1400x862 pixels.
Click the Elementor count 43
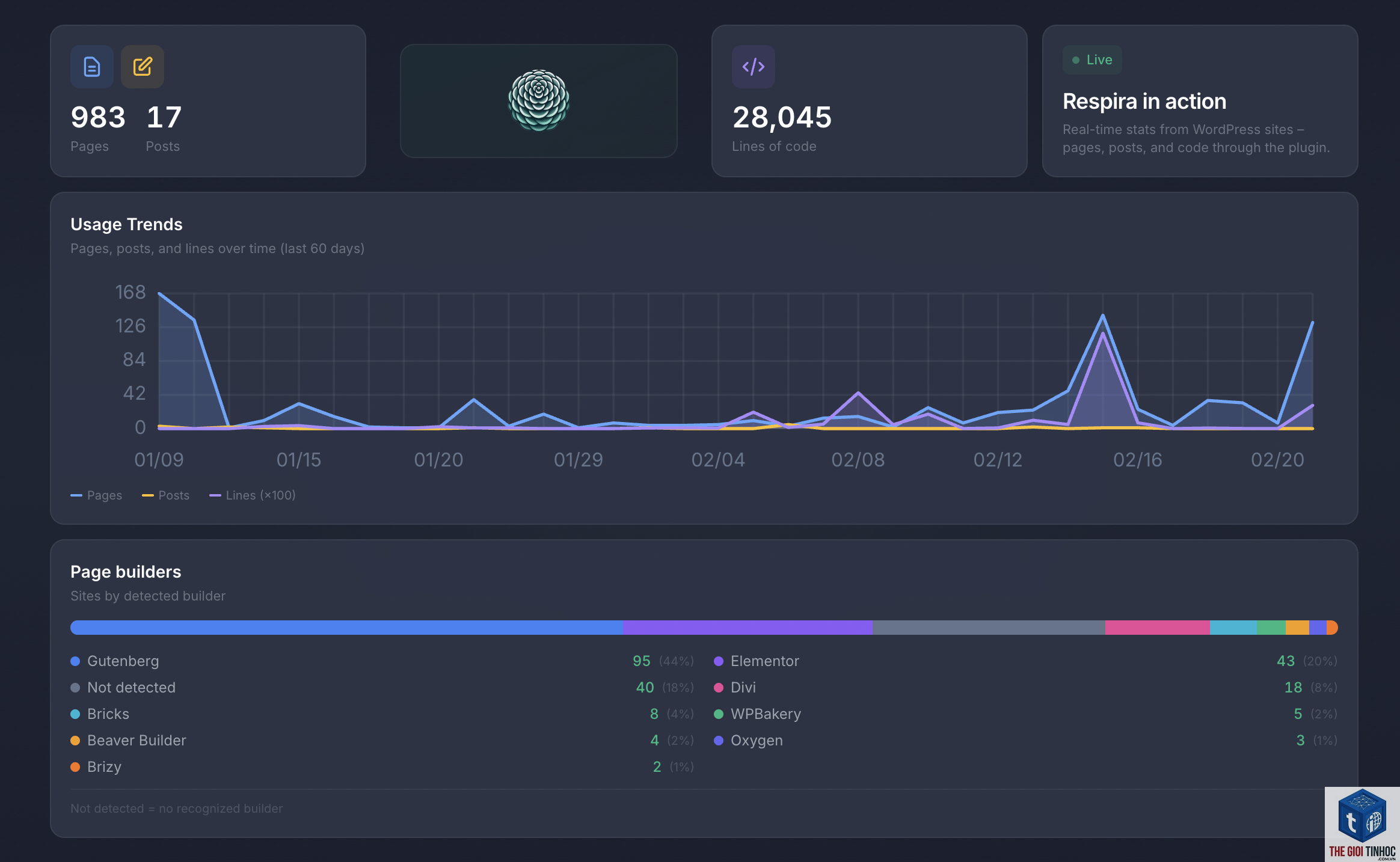point(1286,661)
